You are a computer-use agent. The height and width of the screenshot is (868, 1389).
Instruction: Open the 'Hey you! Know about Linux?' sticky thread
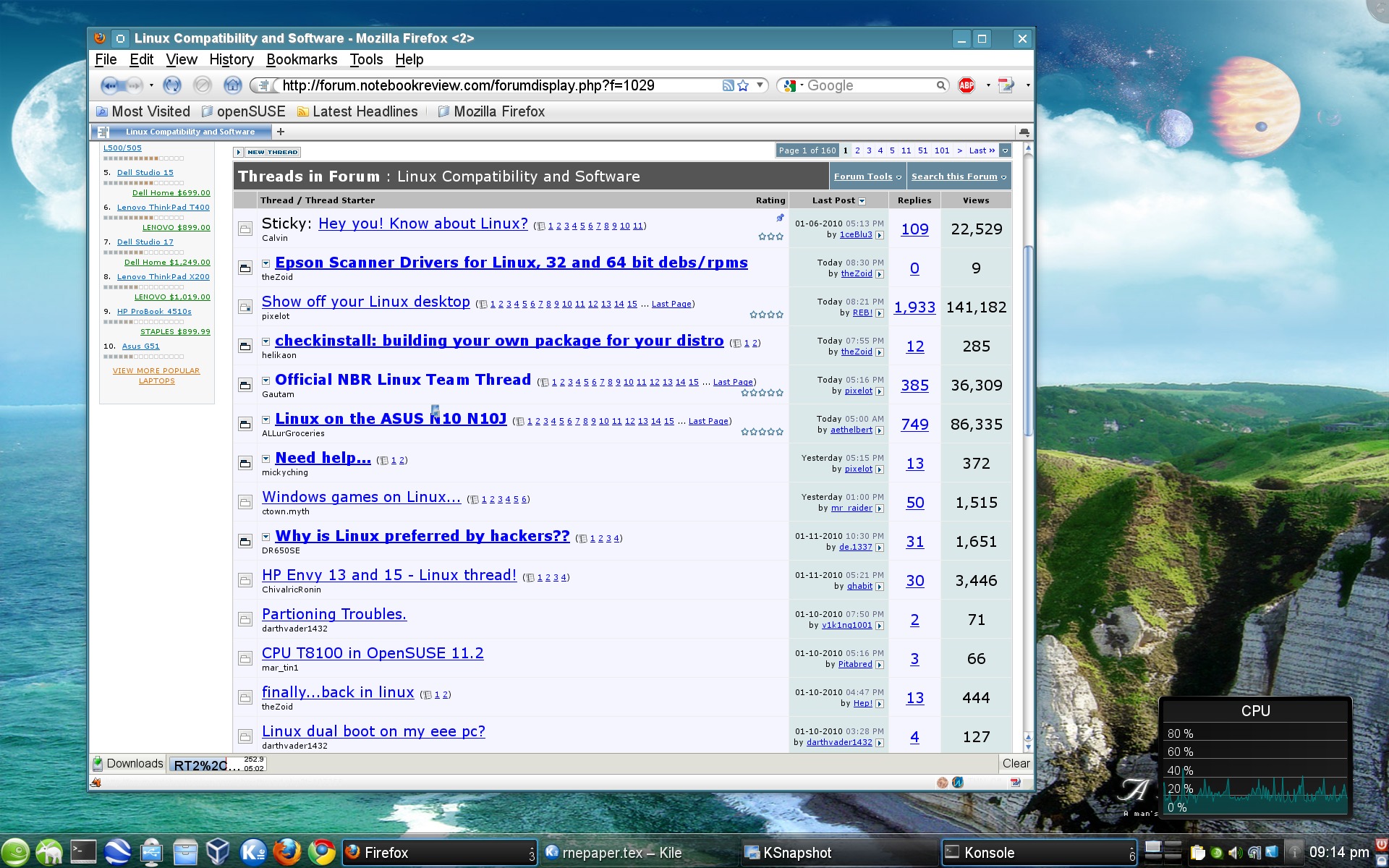tap(423, 224)
